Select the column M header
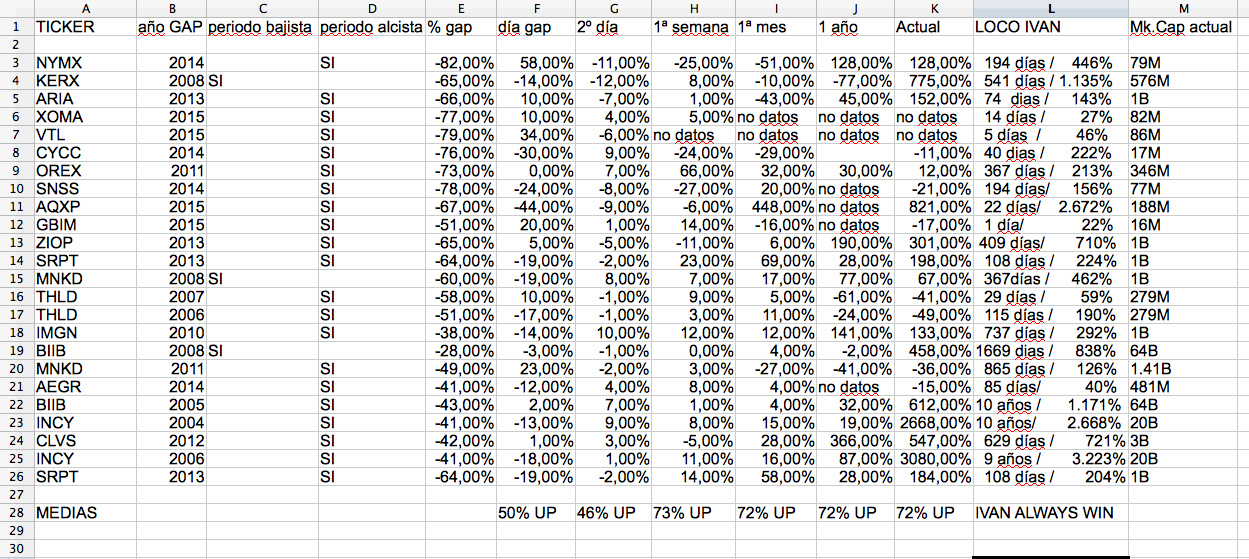The height and width of the screenshot is (559, 1249). point(1188,8)
